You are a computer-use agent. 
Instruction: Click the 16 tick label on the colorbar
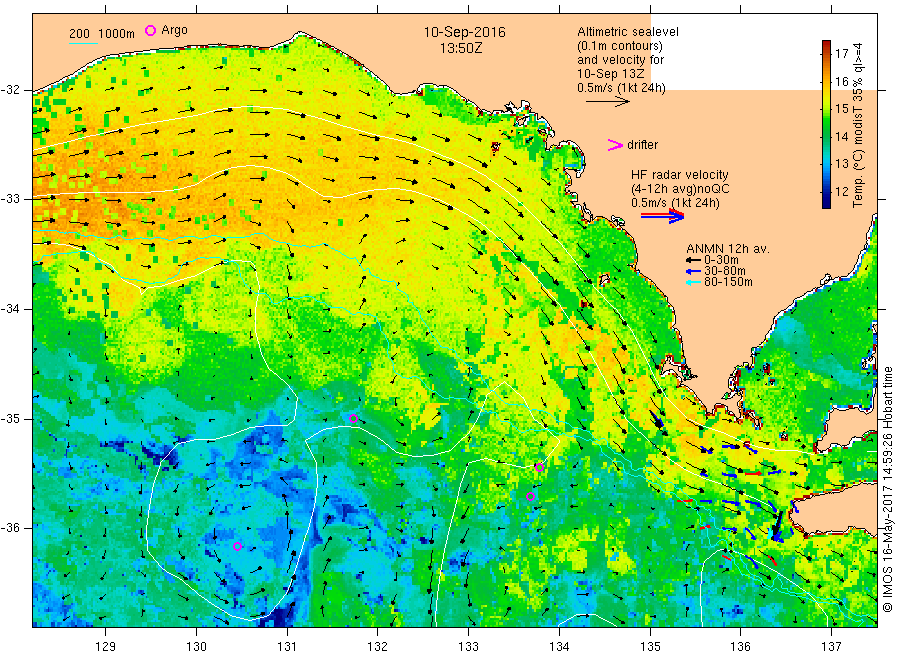841,81
